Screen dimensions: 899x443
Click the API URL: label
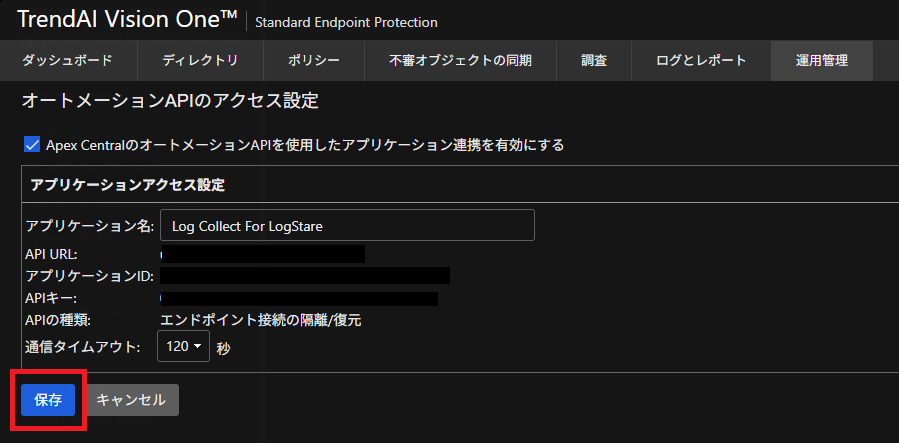pyautogui.click(x=52, y=254)
